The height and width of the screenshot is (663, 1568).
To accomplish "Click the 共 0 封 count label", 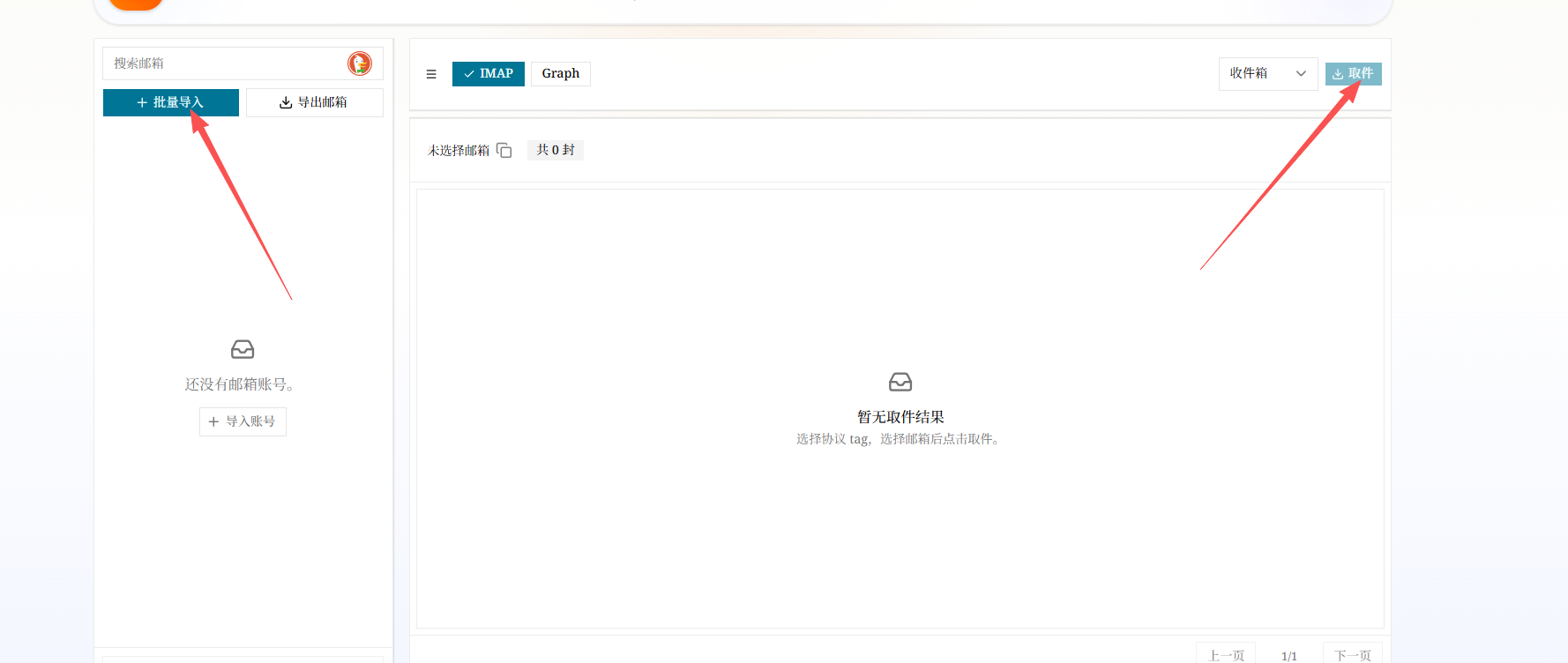I will coord(556,150).
